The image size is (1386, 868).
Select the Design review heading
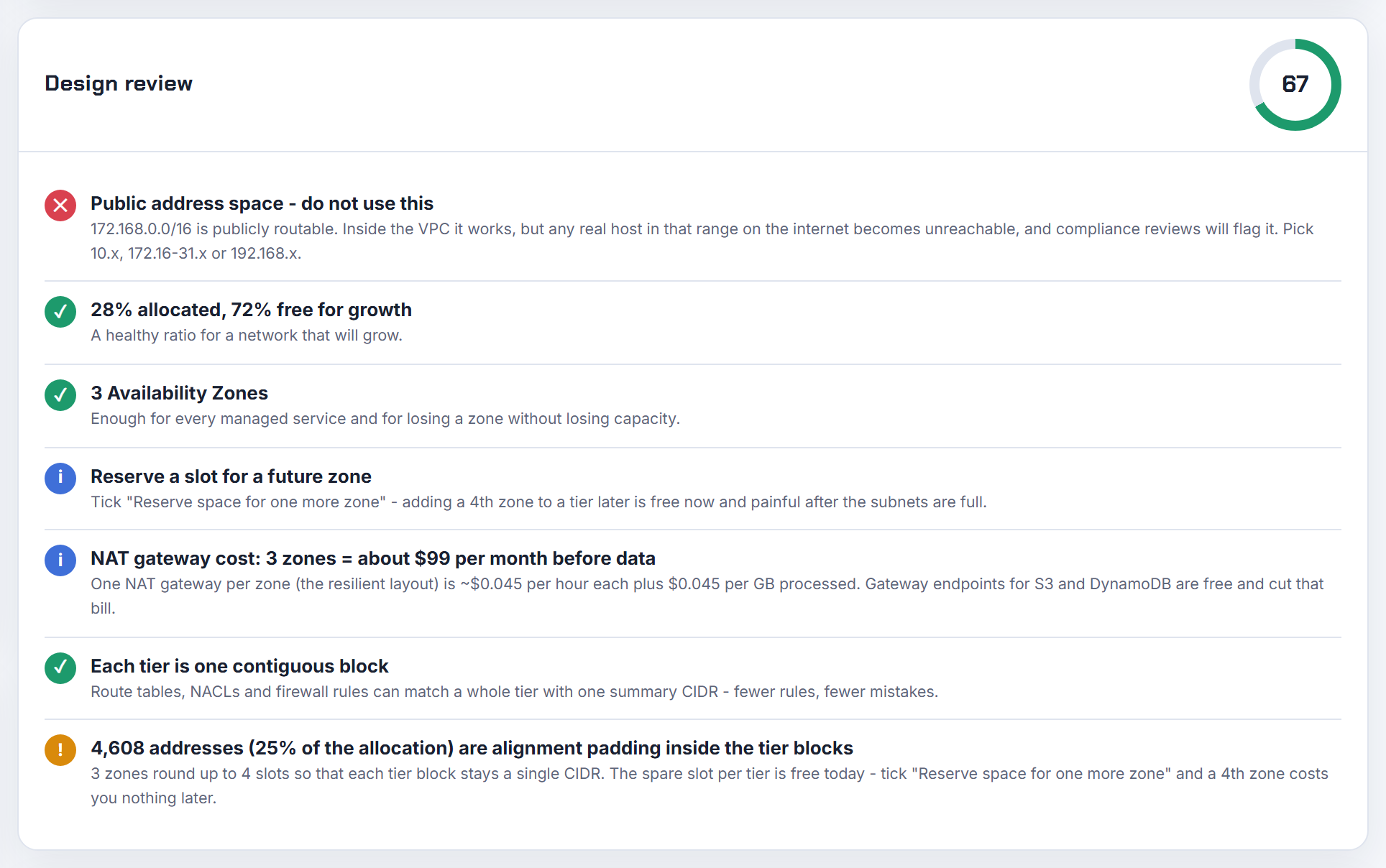click(119, 83)
